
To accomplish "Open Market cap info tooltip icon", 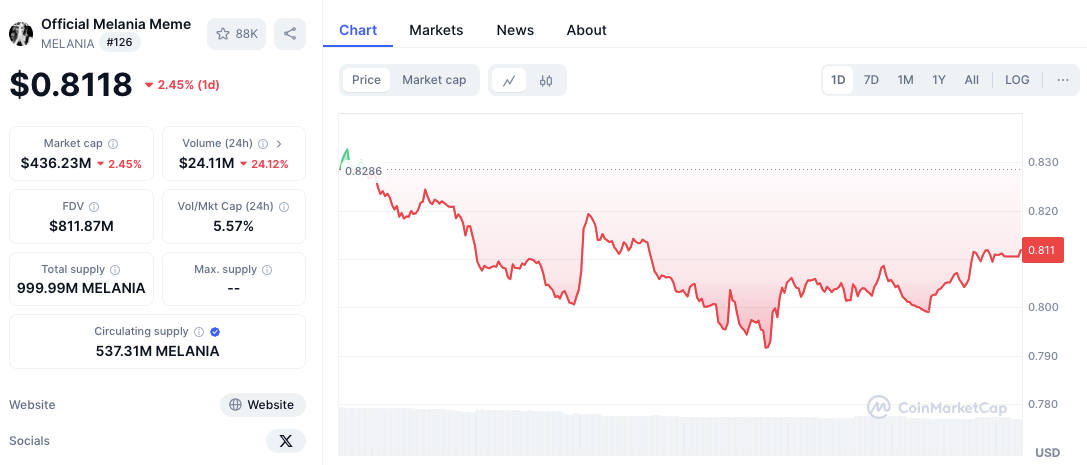I will 113,143.
